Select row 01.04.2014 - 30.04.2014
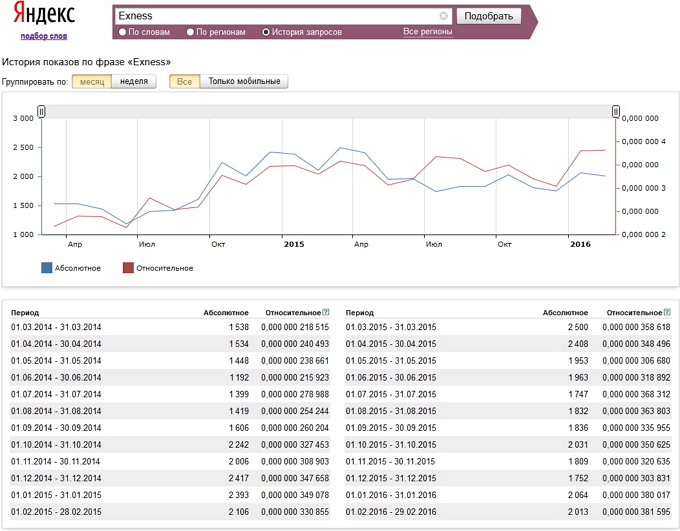Viewport: 680px width, 531px height. [x=170, y=344]
